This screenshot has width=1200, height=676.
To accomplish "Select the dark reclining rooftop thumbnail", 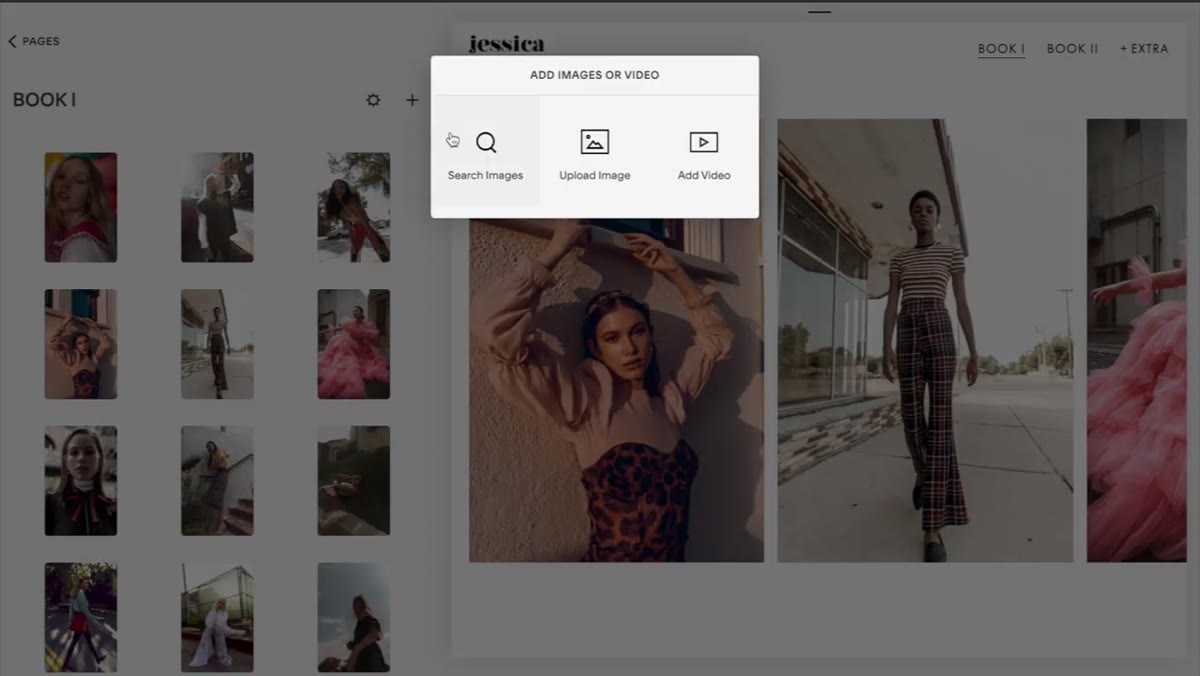I will click(354, 481).
